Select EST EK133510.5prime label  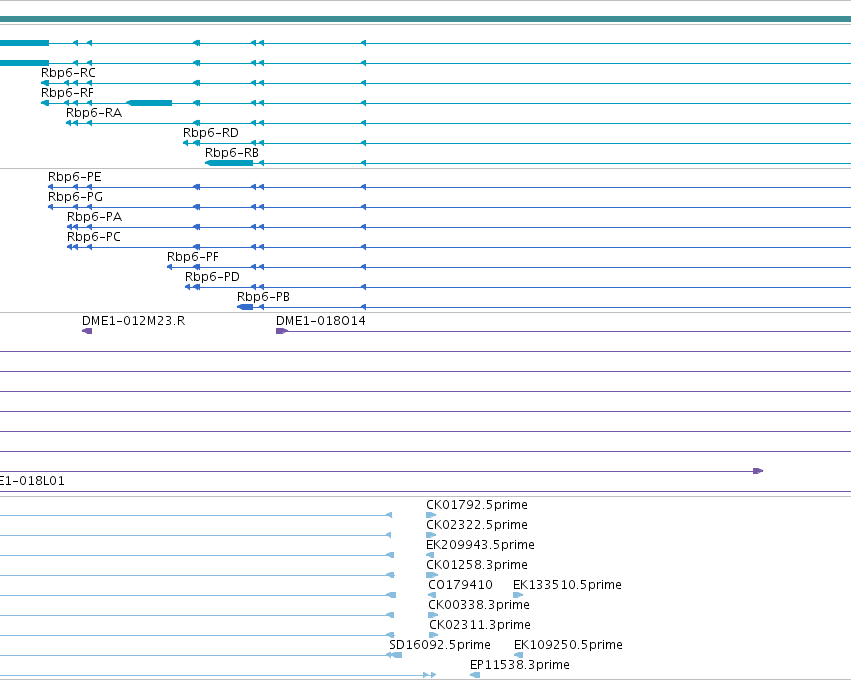[x=567, y=585]
